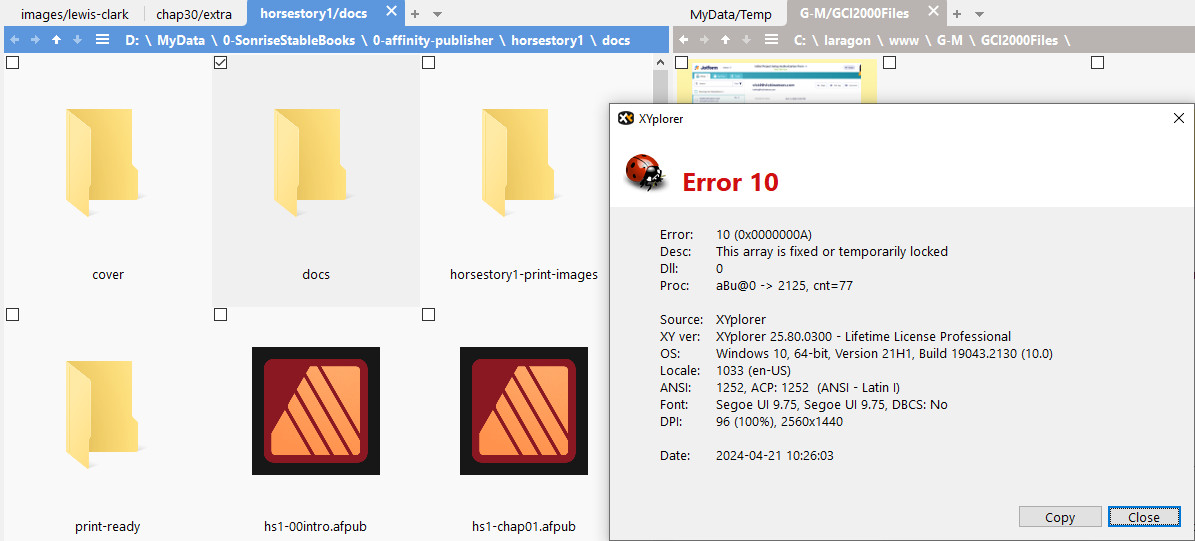Jump to horsestory1 in the breadcrumb
Viewport: 1195px width, 541px height.
[x=548, y=40]
